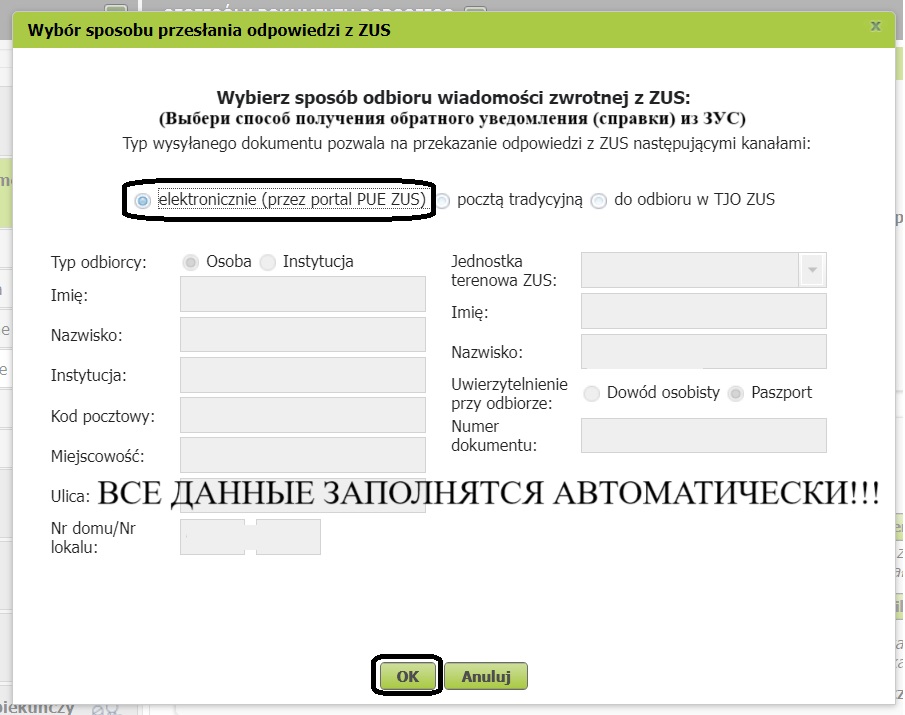Click the Nr lokalu input box
This screenshot has width=905, height=715.
pos(289,536)
